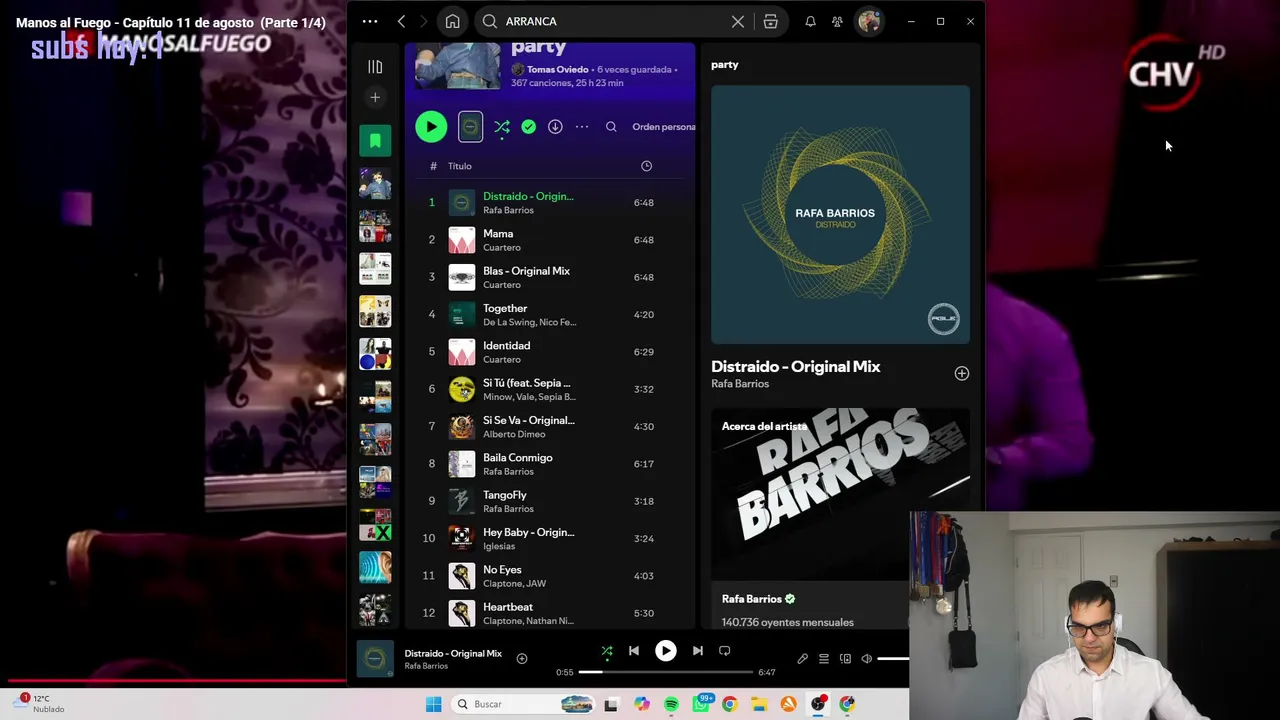Image resolution: width=1280 pixels, height=720 pixels.
Task: Clear the ARRANCA search text
Action: tap(738, 21)
